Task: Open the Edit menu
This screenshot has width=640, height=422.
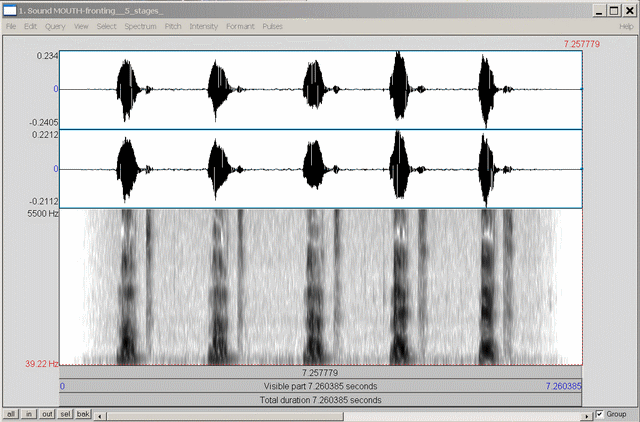Action: point(31,25)
